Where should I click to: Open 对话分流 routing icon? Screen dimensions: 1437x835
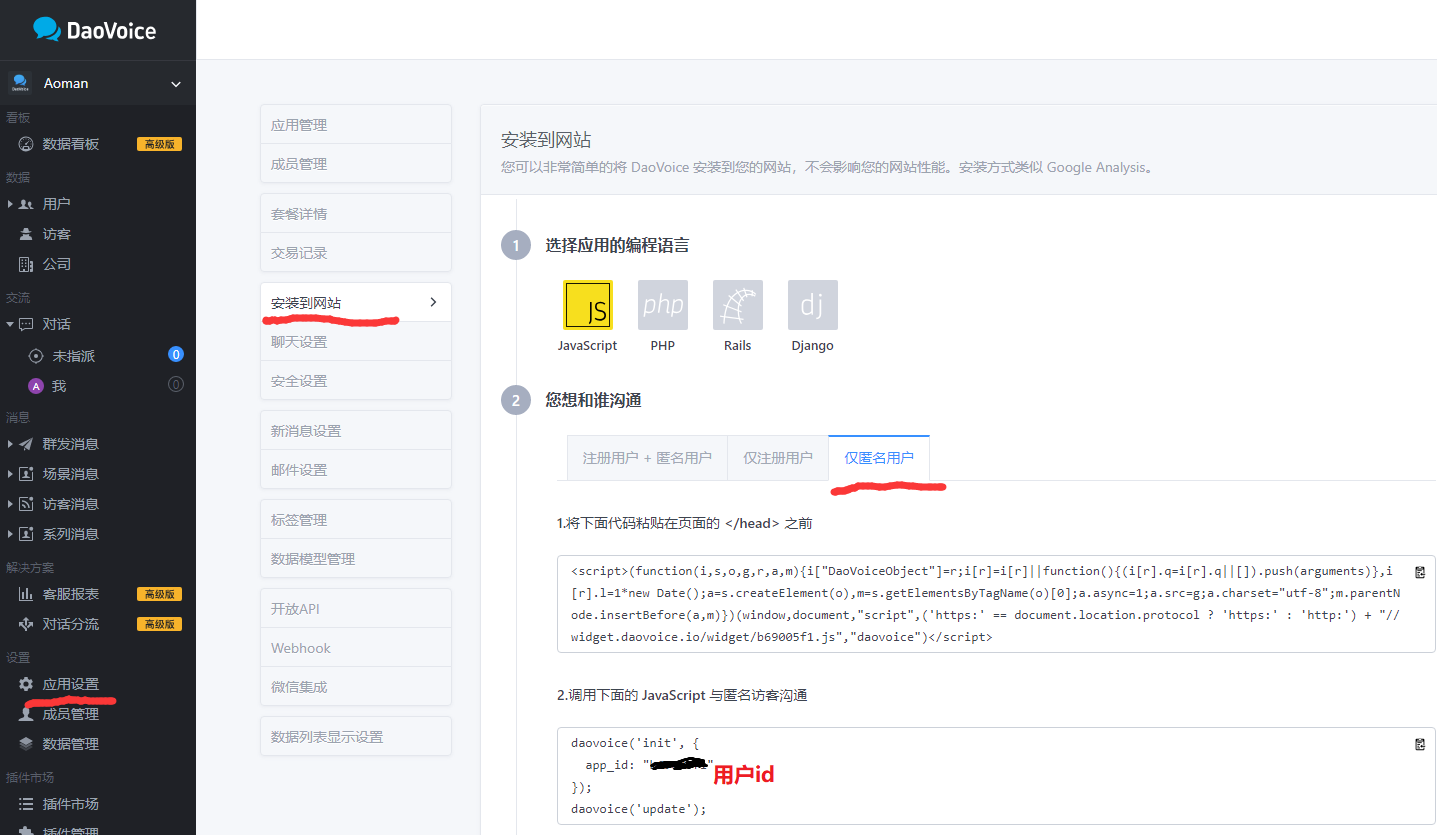(x=26, y=624)
